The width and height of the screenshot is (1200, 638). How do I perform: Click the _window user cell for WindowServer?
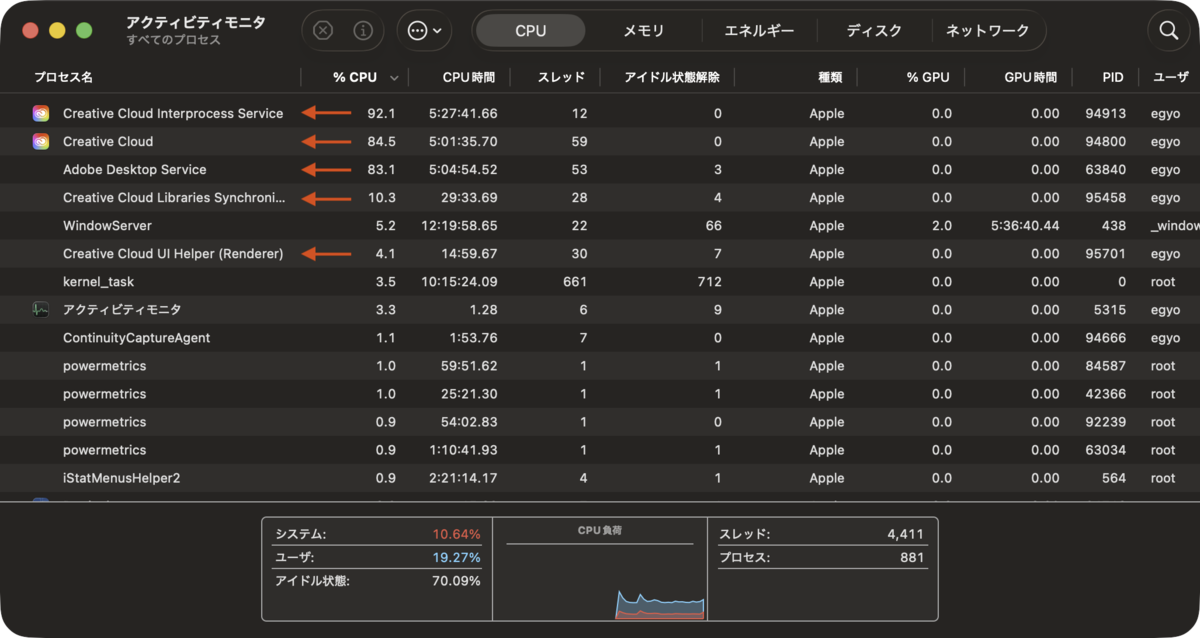[1175, 225]
